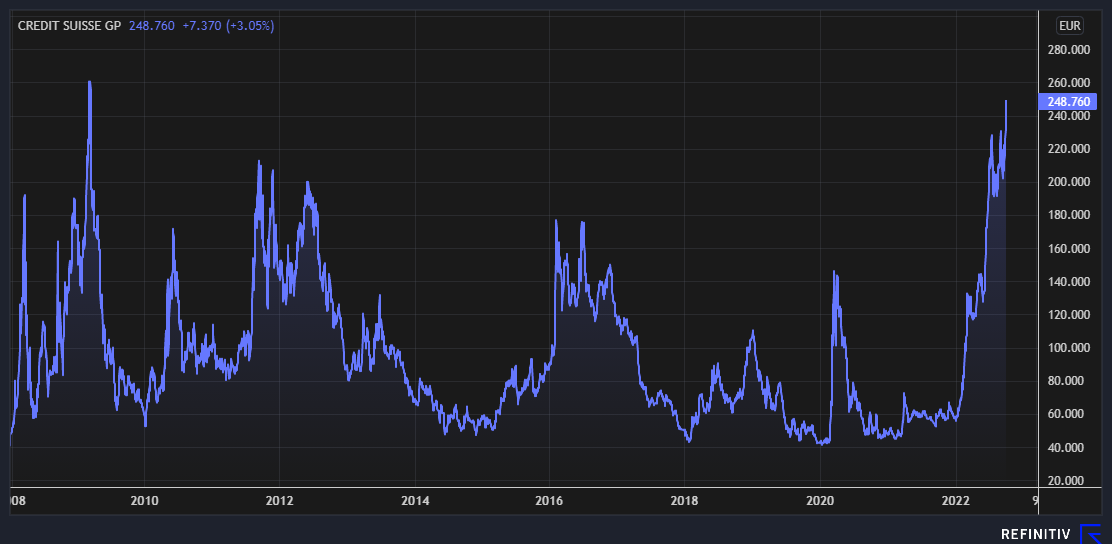The width and height of the screenshot is (1112, 544).
Task: Click the 180.000 price axis label
Action: [x=1069, y=216]
